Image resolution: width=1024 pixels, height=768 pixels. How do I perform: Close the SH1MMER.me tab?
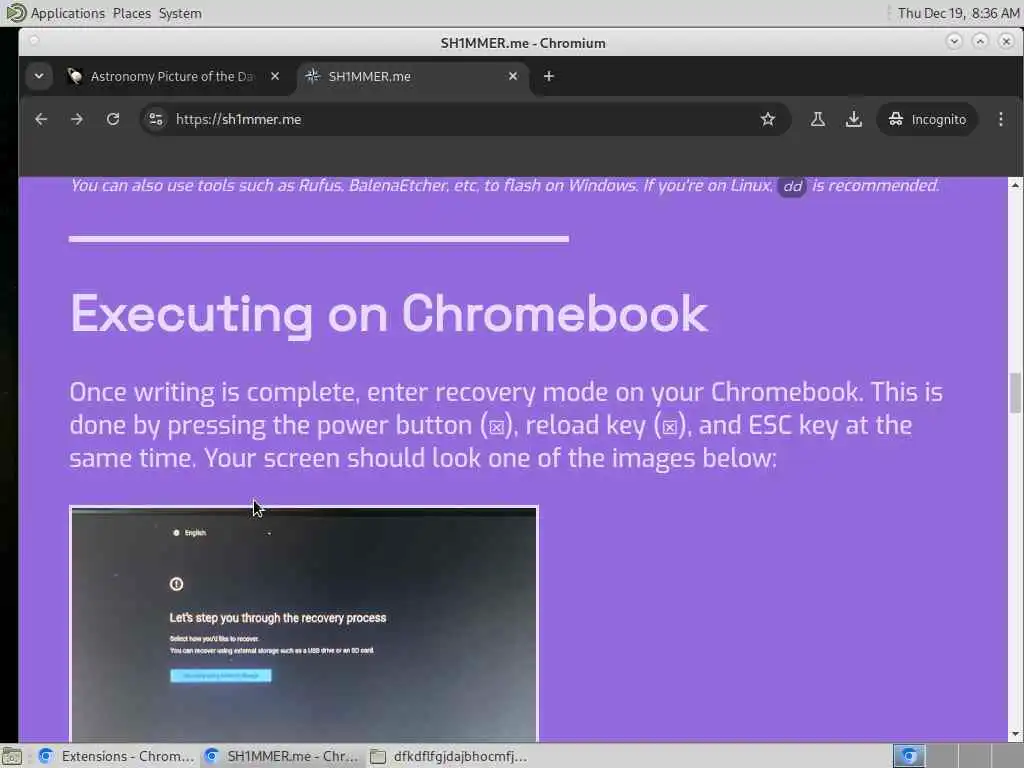tap(513, 76)
